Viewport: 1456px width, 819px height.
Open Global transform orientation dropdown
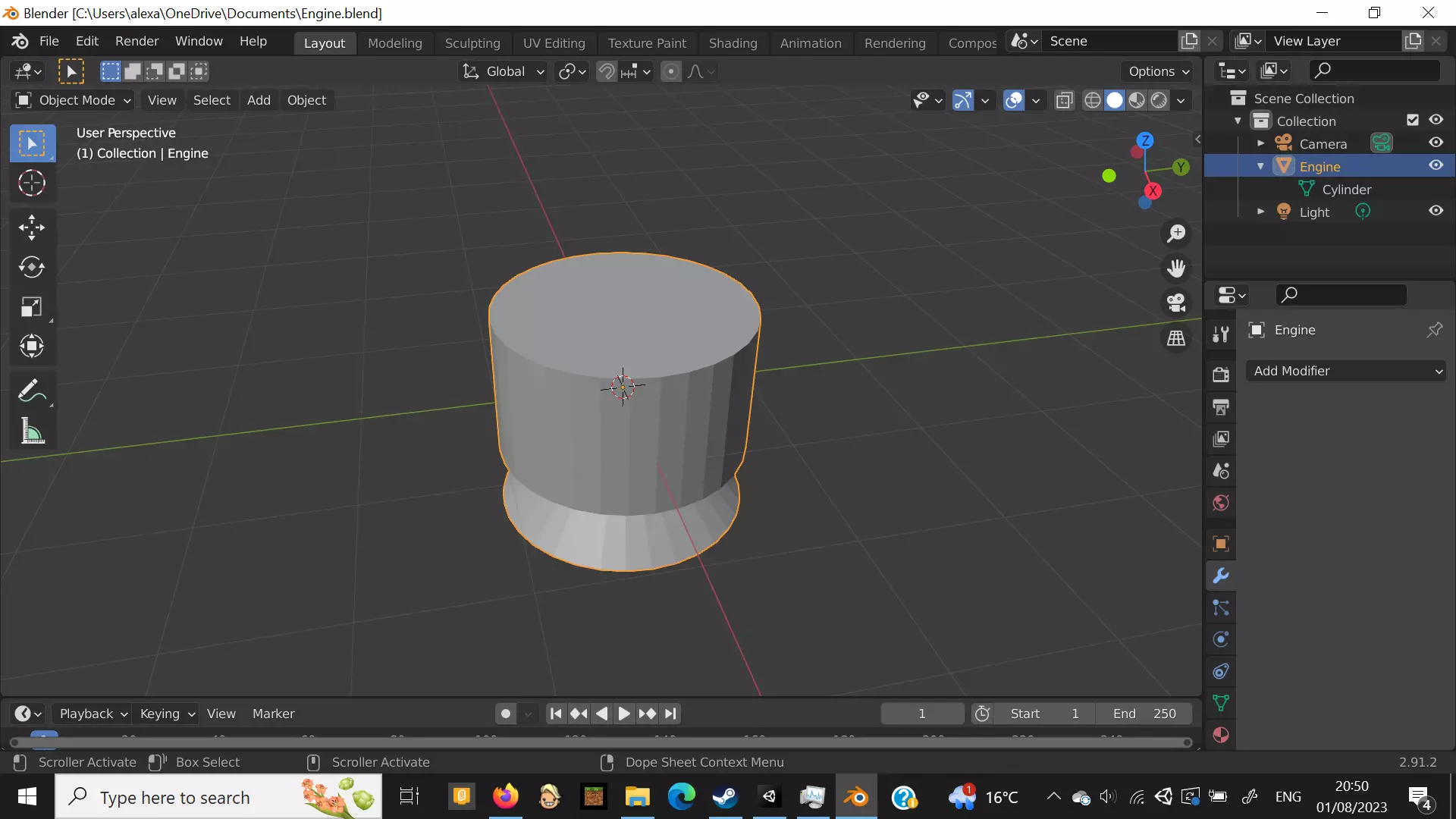(504, 71)
